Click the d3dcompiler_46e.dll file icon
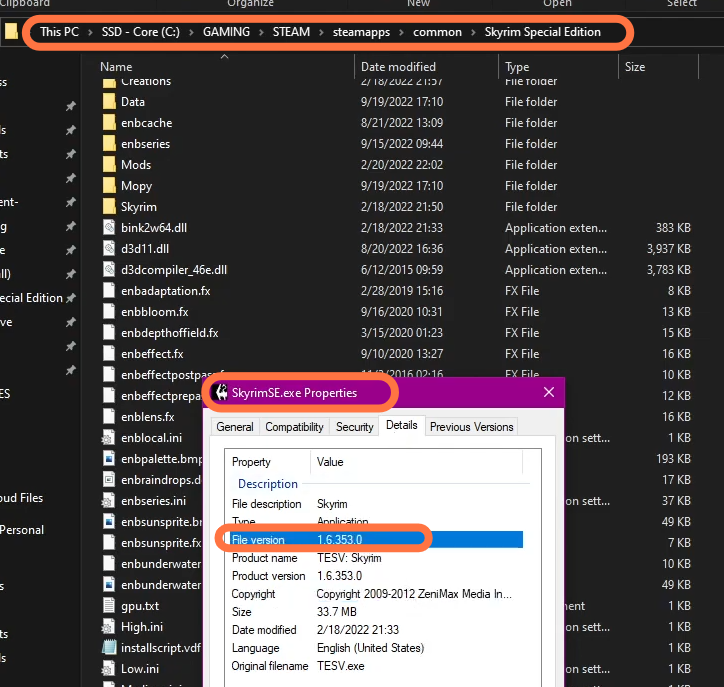This screenshot has height=687, width=724. tap(109, 270)
